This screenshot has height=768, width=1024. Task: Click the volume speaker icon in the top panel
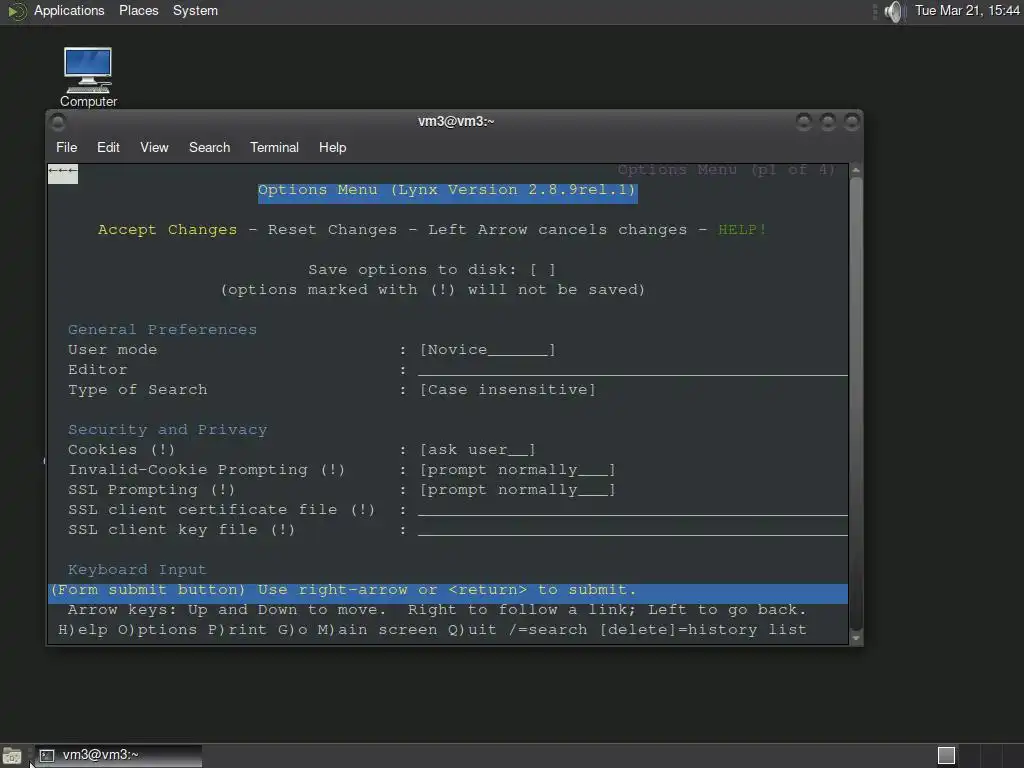click(x=893, y=11)
